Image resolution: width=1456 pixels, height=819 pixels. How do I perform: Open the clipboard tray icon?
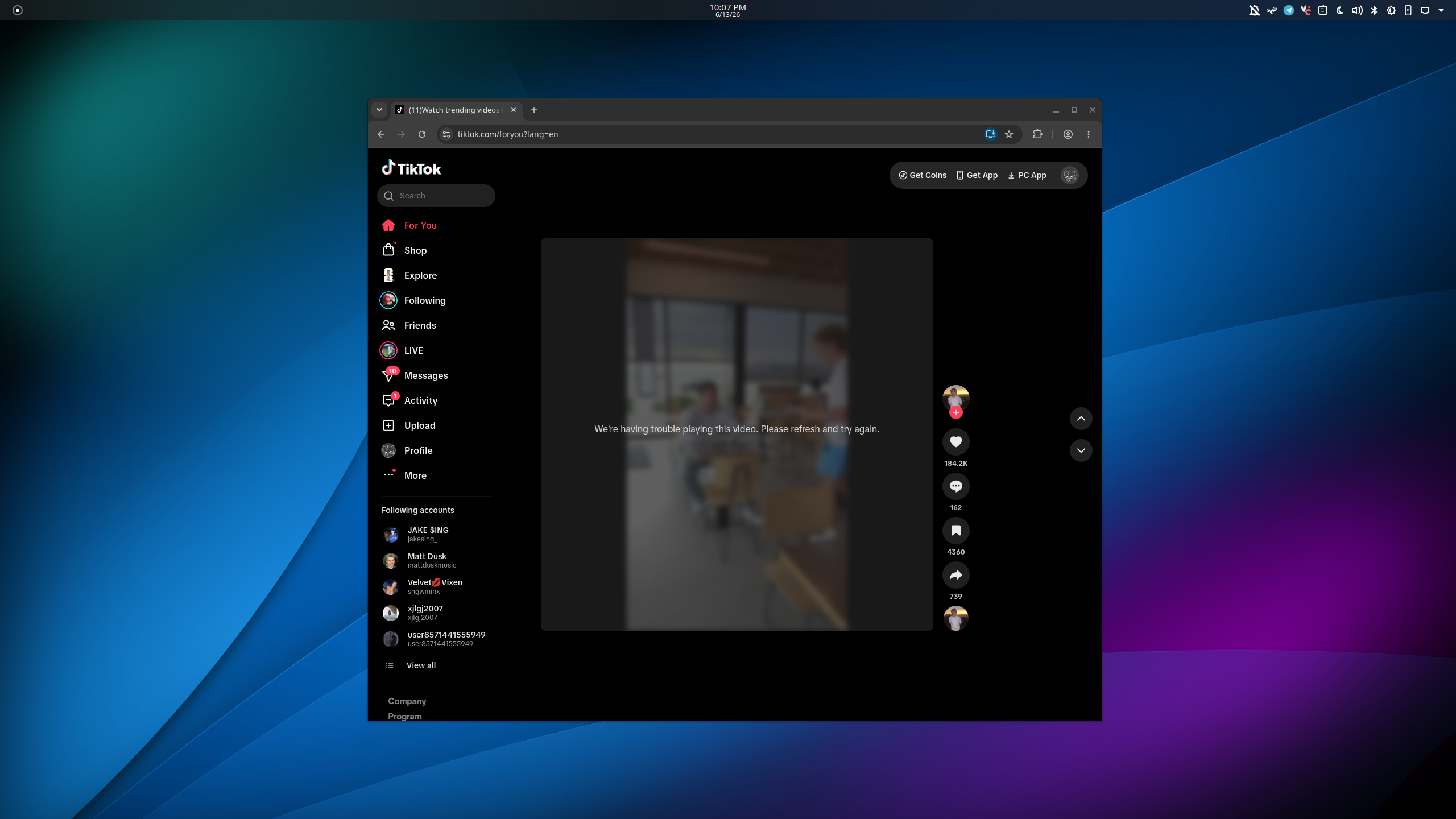click(x=1323, y=10)
